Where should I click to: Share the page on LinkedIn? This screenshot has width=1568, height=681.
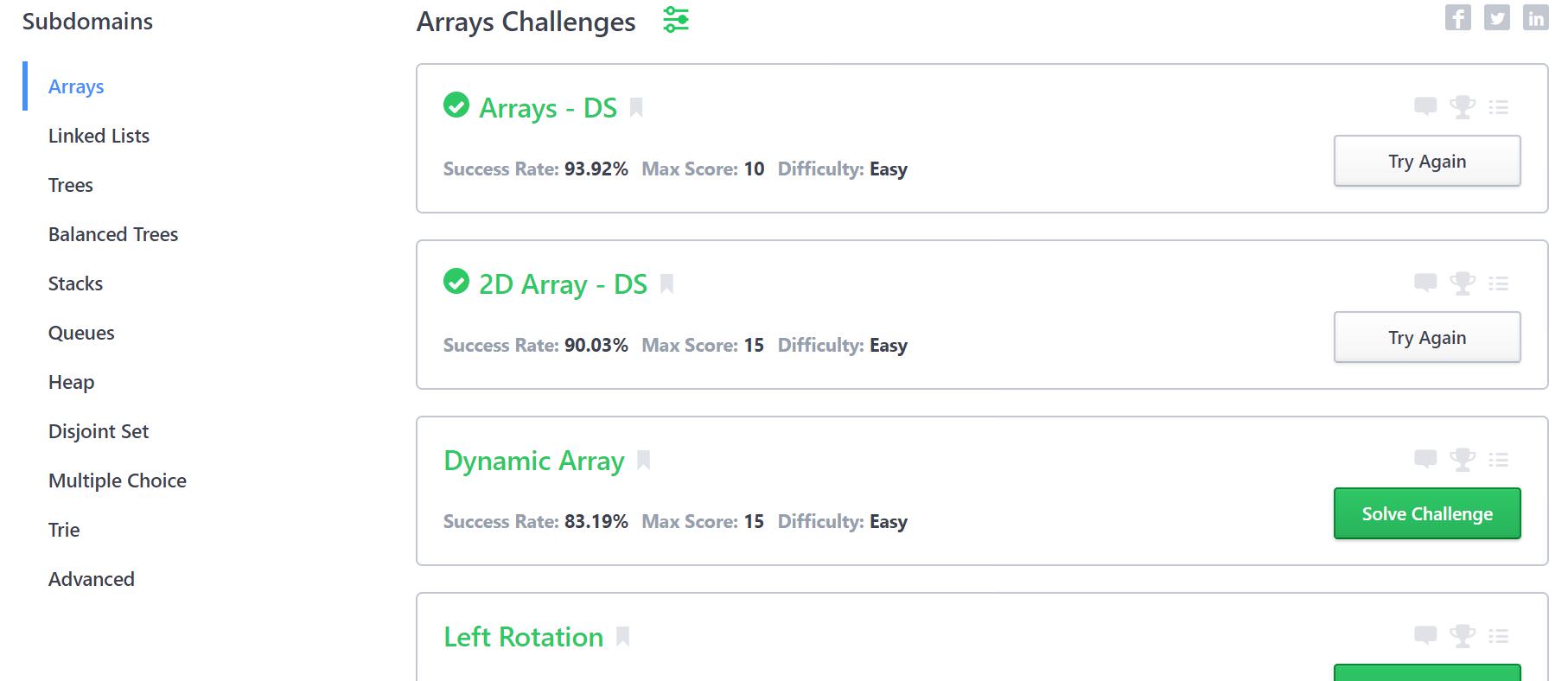[x=1535, y=17]
